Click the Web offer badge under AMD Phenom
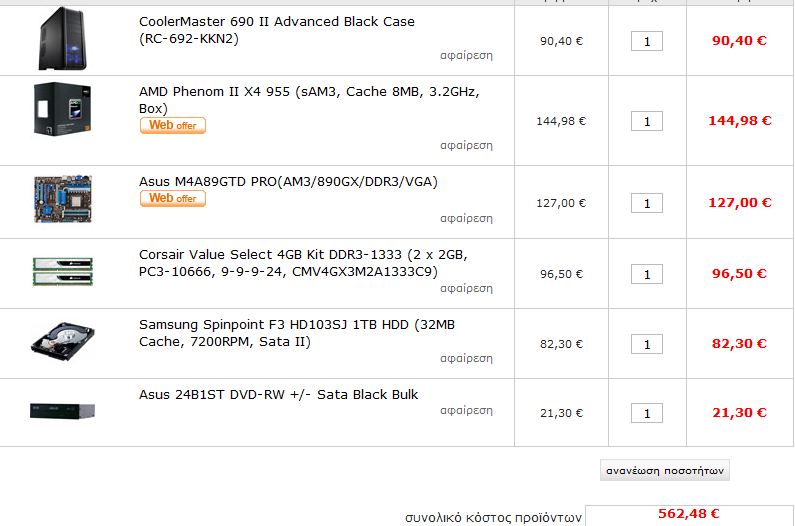795x526 pixels. click(x=173, y=125)
